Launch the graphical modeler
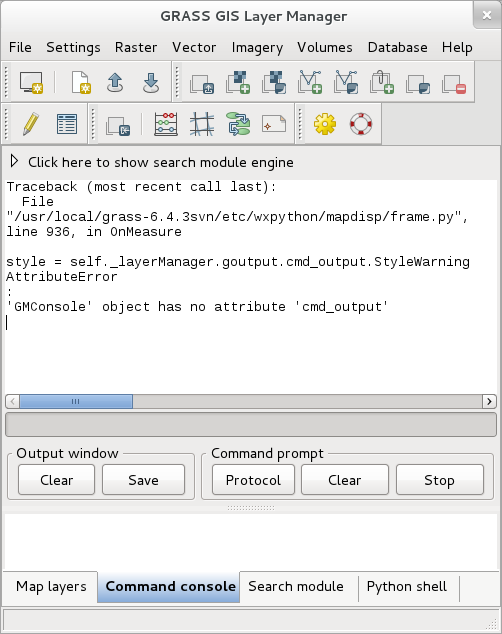The image size is (502, 634). tap(238, 124)
